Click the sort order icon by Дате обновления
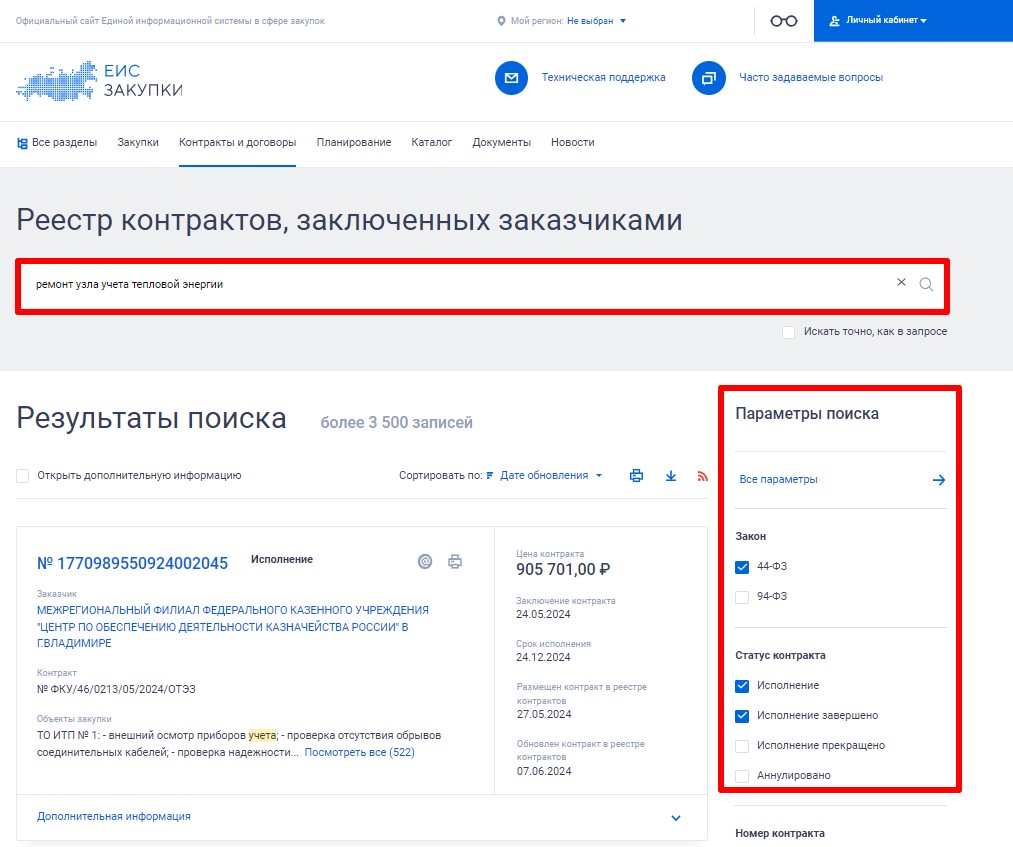Image resolution: width=1013 pixels, height=847 pixels. [x=490, y=476]
